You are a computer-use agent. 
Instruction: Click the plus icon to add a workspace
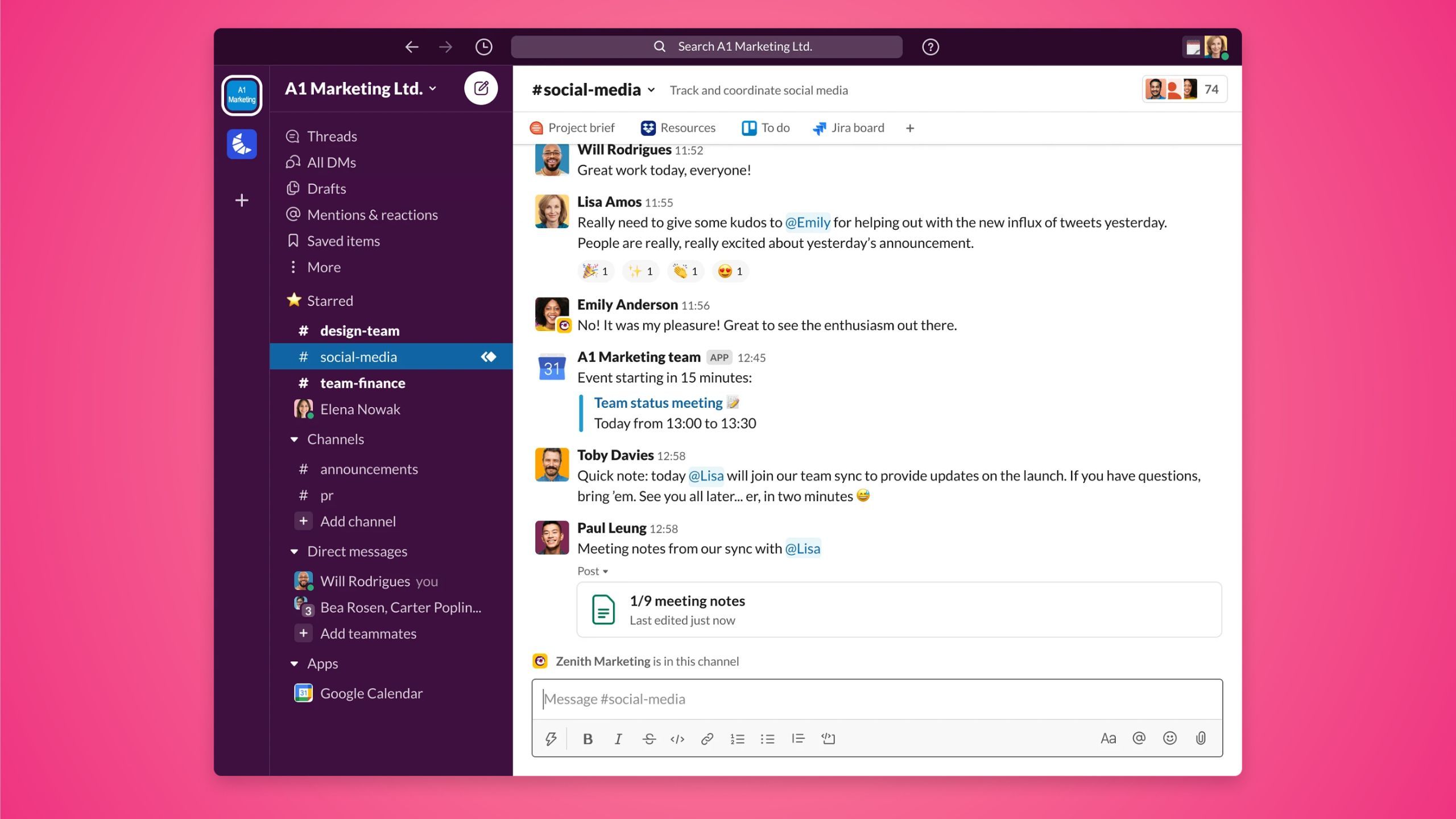242,200
